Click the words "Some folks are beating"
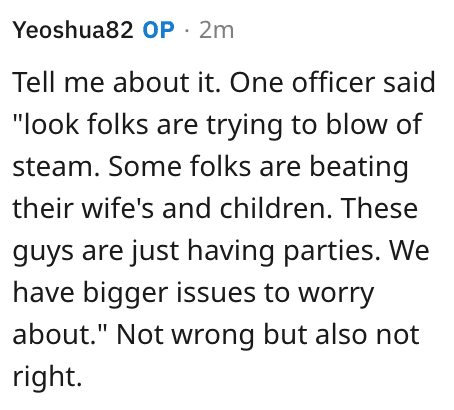Image resolution: width=454 pixels, height=410 pixels. click(258, 167)
